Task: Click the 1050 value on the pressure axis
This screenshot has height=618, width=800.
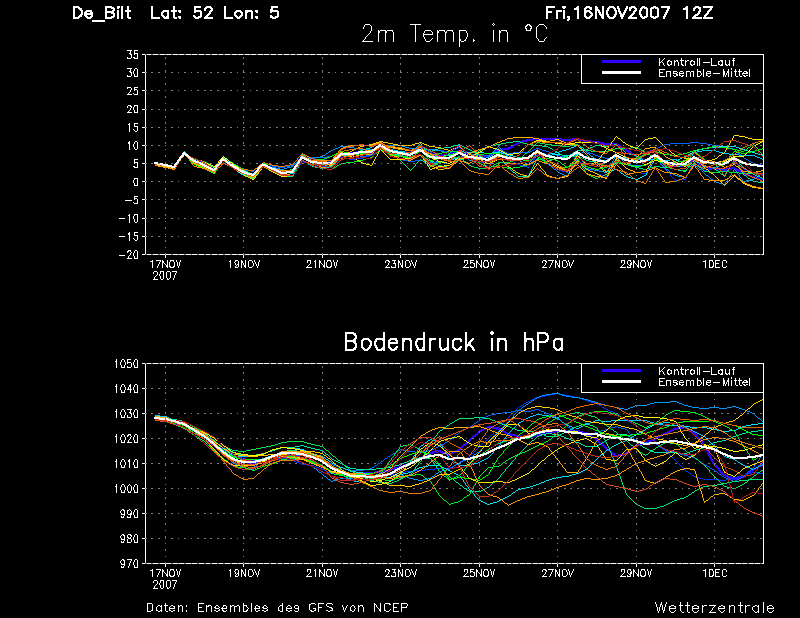Action: click(x=126, y=364)
